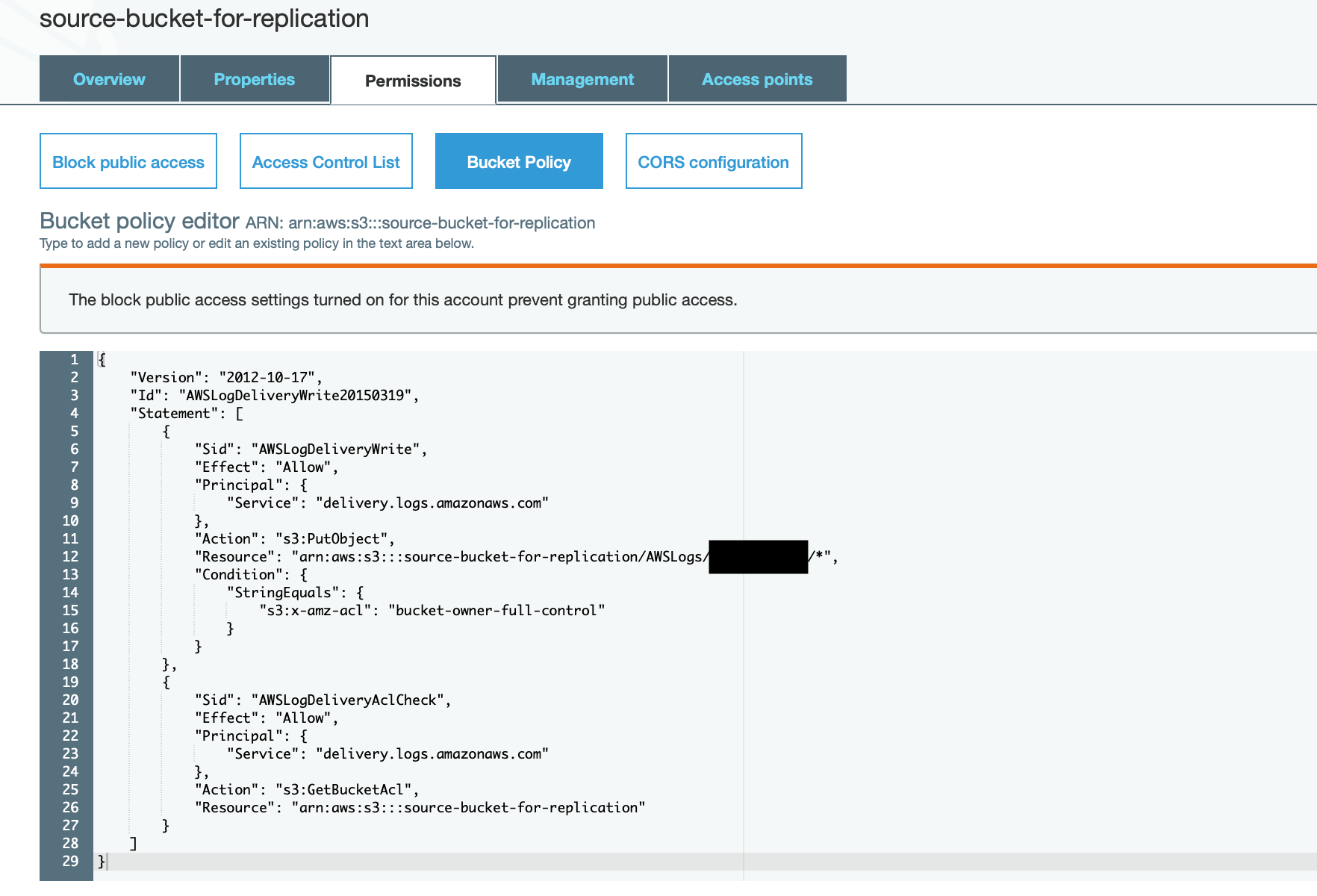
Task: Click the redacted account ID in the Resource ARN
Action: (x=757, y=556)
